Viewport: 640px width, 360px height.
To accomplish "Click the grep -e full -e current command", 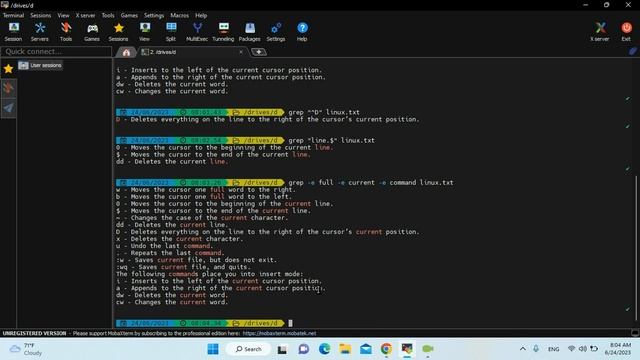I will [371, 182].
